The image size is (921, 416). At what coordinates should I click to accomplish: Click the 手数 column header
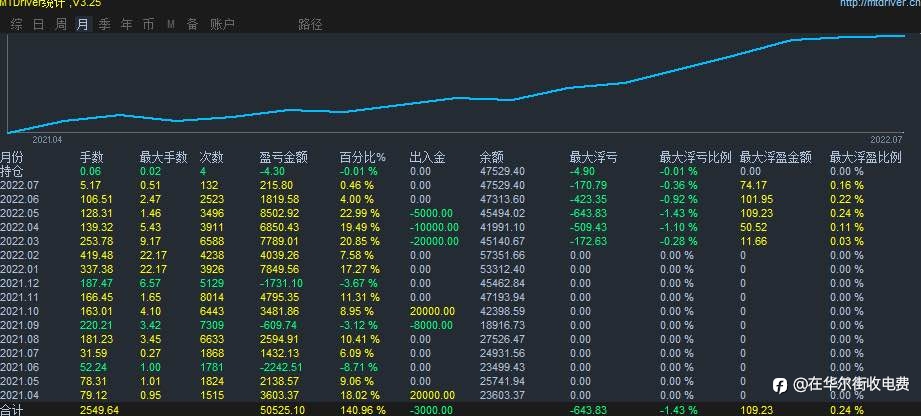coord(92,157)
